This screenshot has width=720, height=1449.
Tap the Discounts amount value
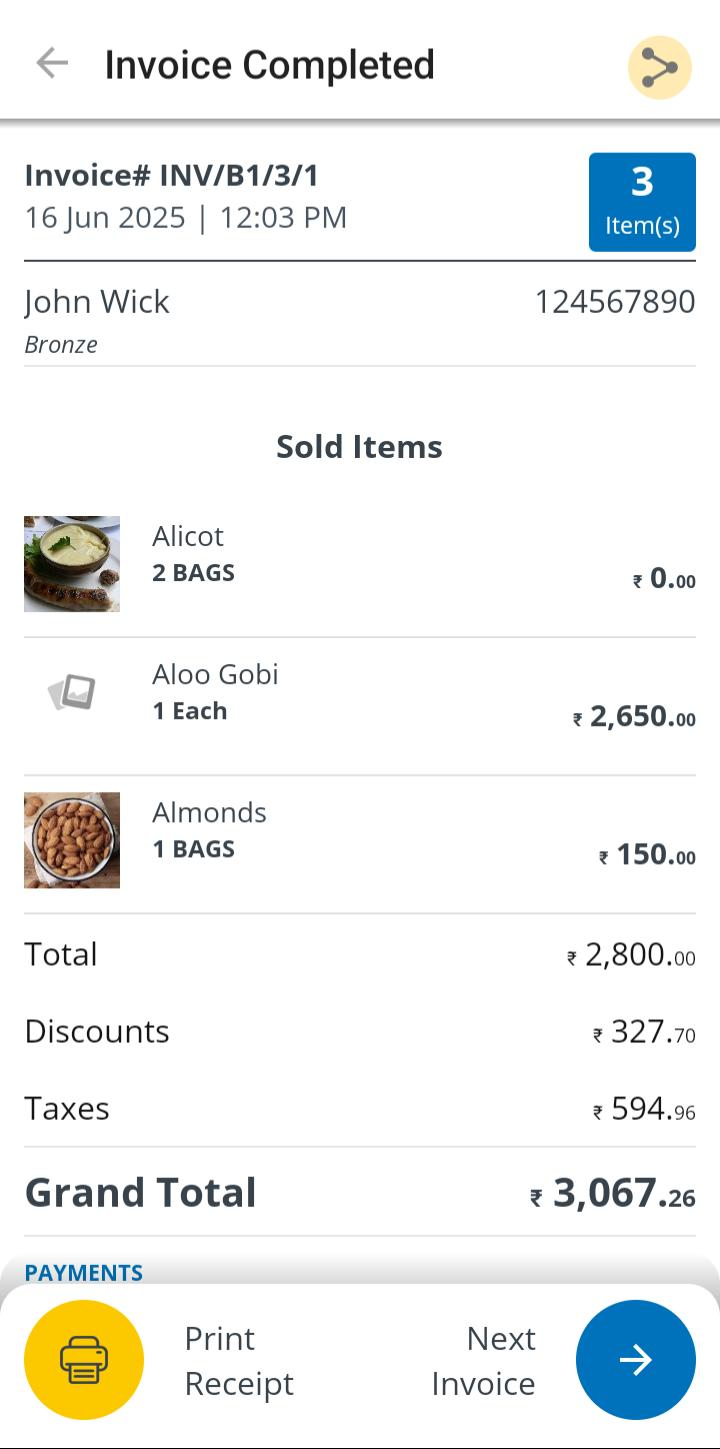click(644, 1032)
